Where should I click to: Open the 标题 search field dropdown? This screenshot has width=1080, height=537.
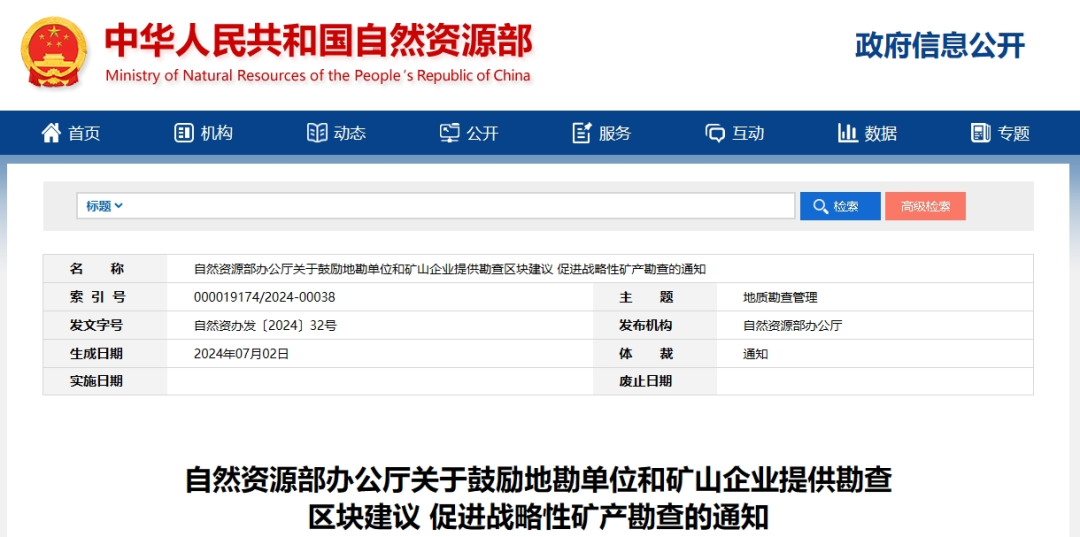104,206
